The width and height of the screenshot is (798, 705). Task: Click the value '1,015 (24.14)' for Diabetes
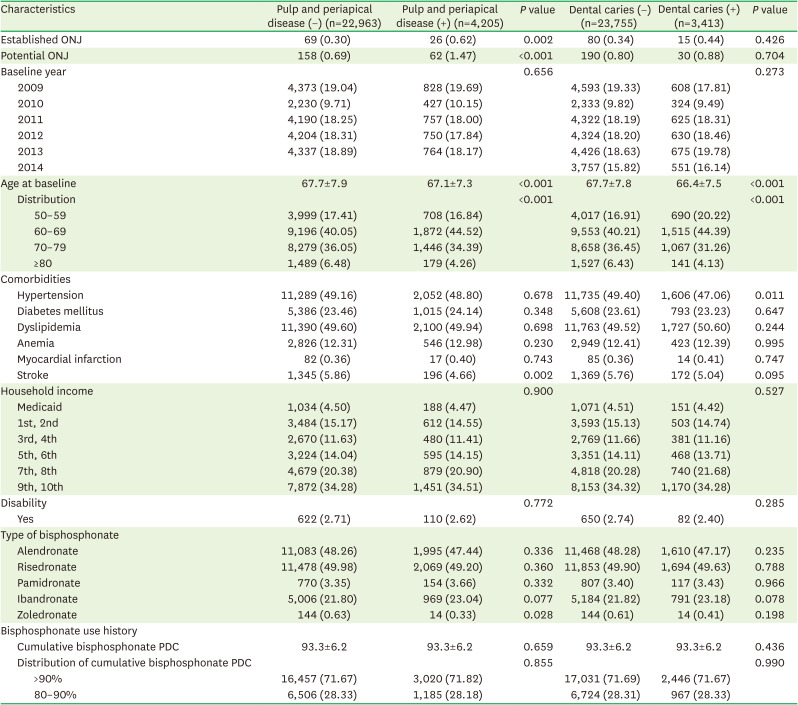coord(447,311)
